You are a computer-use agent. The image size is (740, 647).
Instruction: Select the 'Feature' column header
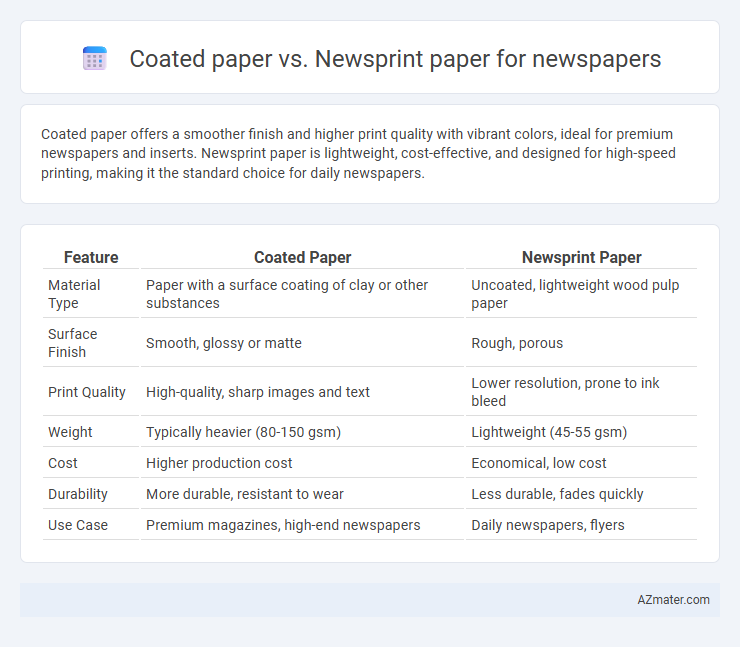click(x=91, y=257)
